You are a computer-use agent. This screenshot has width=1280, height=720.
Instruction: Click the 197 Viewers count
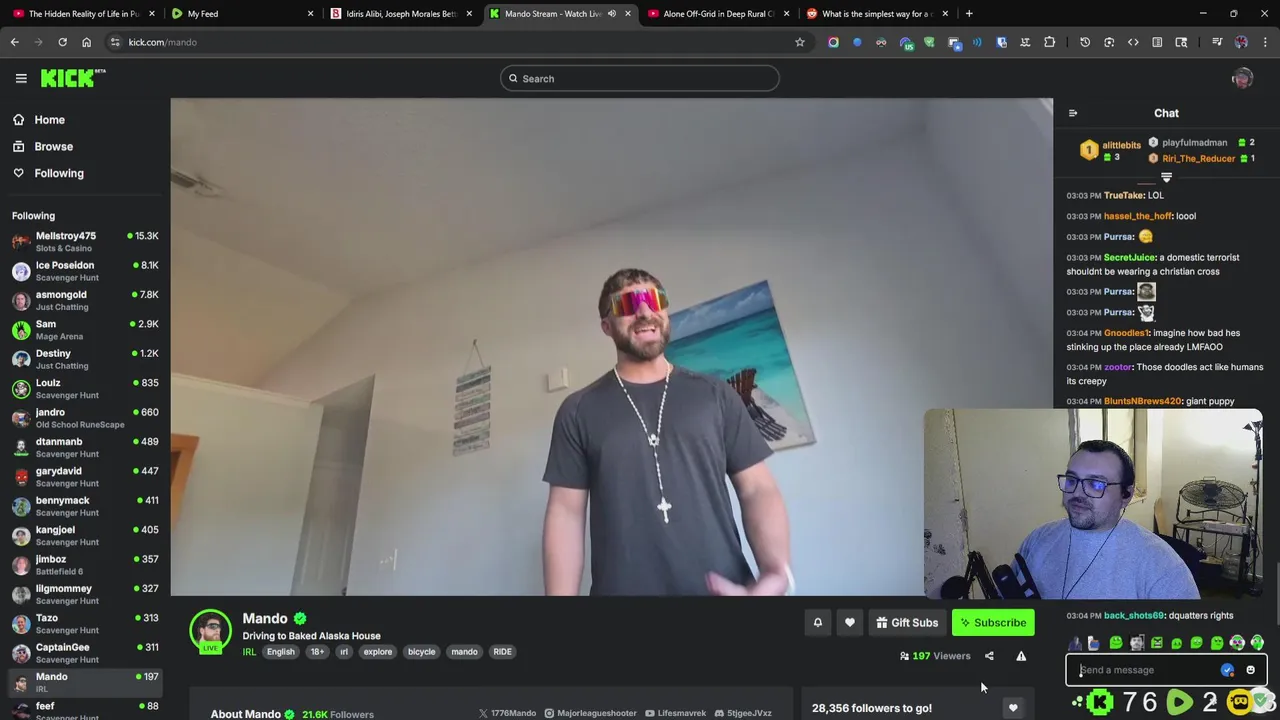(935, 656)
